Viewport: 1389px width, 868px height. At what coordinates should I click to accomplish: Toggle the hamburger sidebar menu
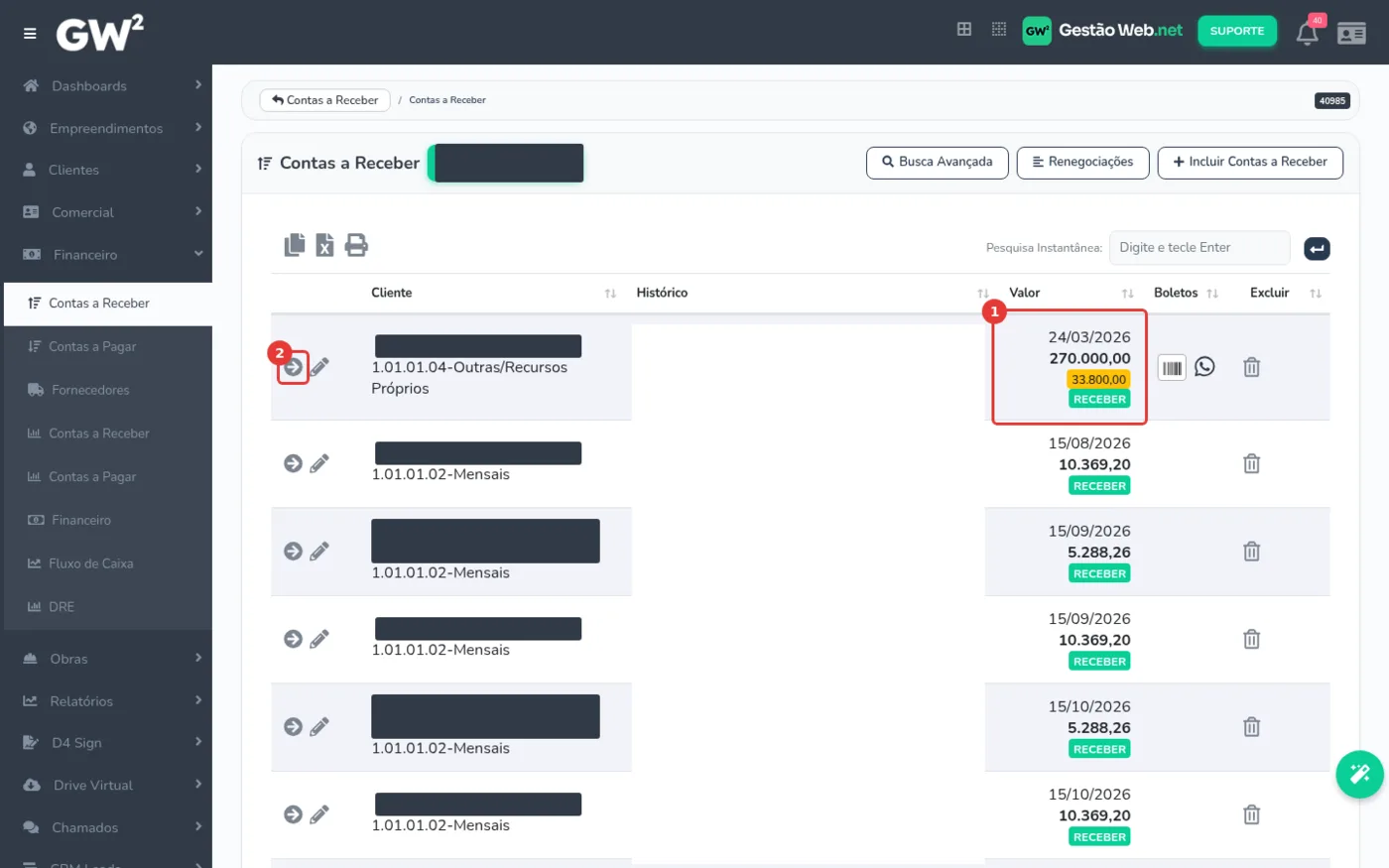(30, 34)
